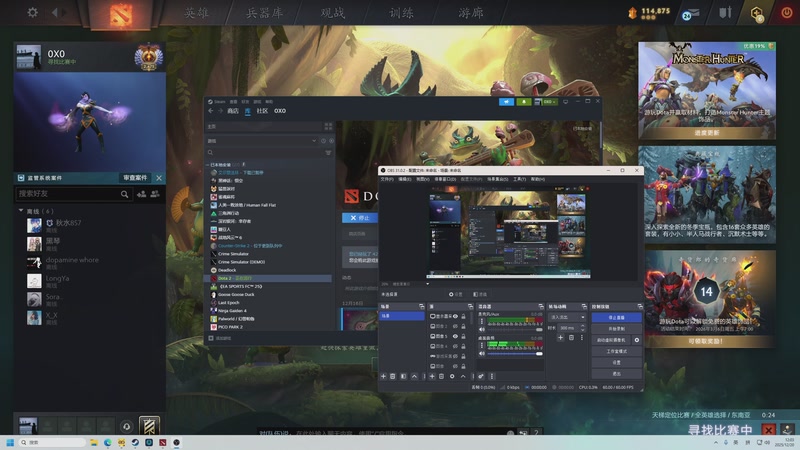This screenshot has height=450, width=800.
Task: Adjust 桌面音频 volume slider
Action: (515, 354)
